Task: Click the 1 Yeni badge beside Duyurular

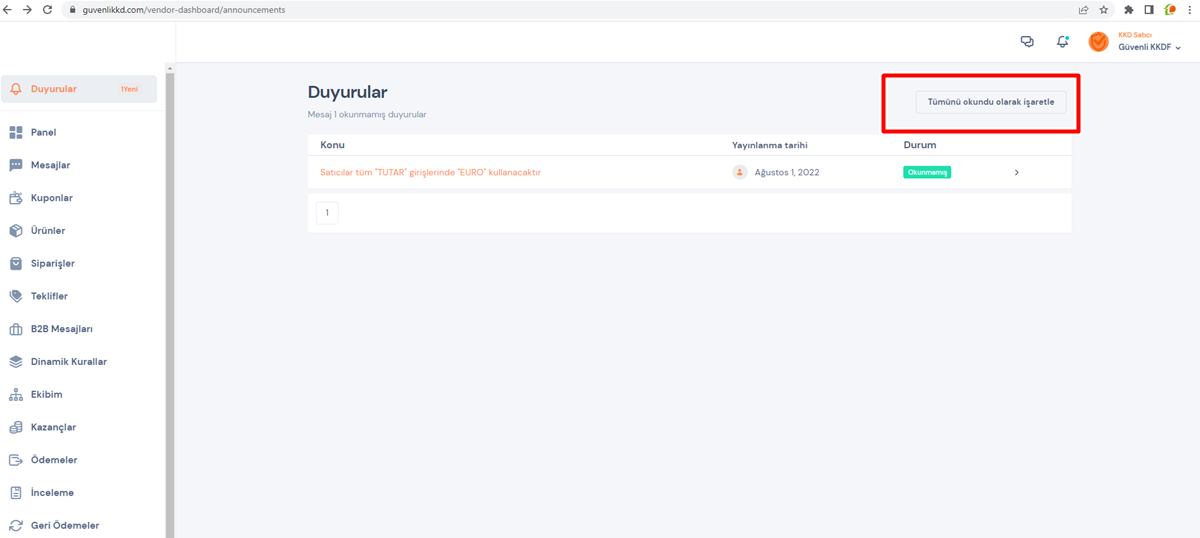Action: pos(130,89)
